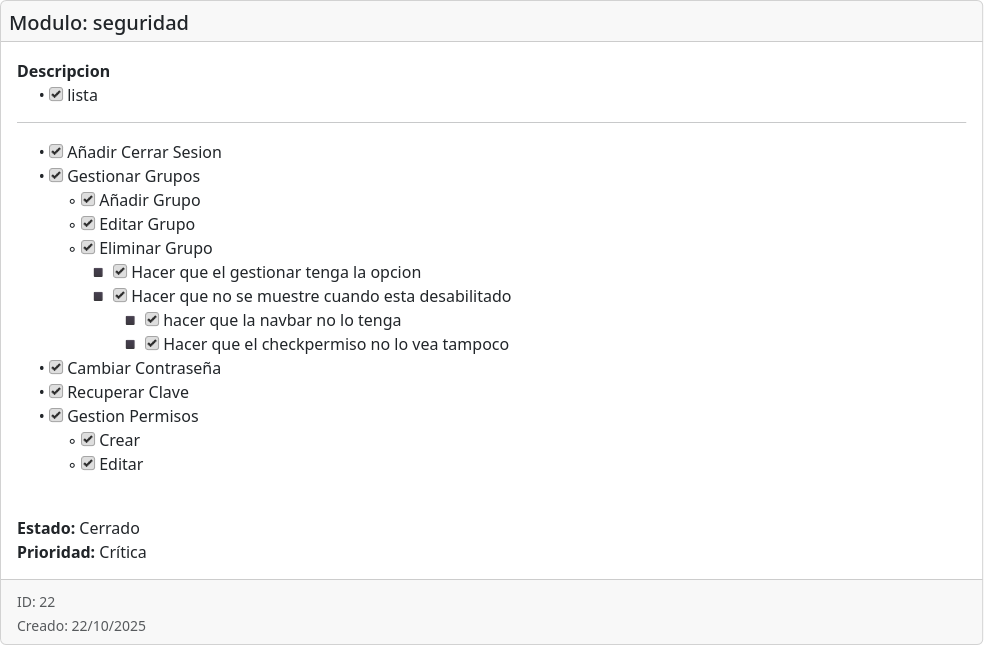Uncheck the 'Crear' checkbox
Viewport: 984px width, 645px height.
pos(88,440)
